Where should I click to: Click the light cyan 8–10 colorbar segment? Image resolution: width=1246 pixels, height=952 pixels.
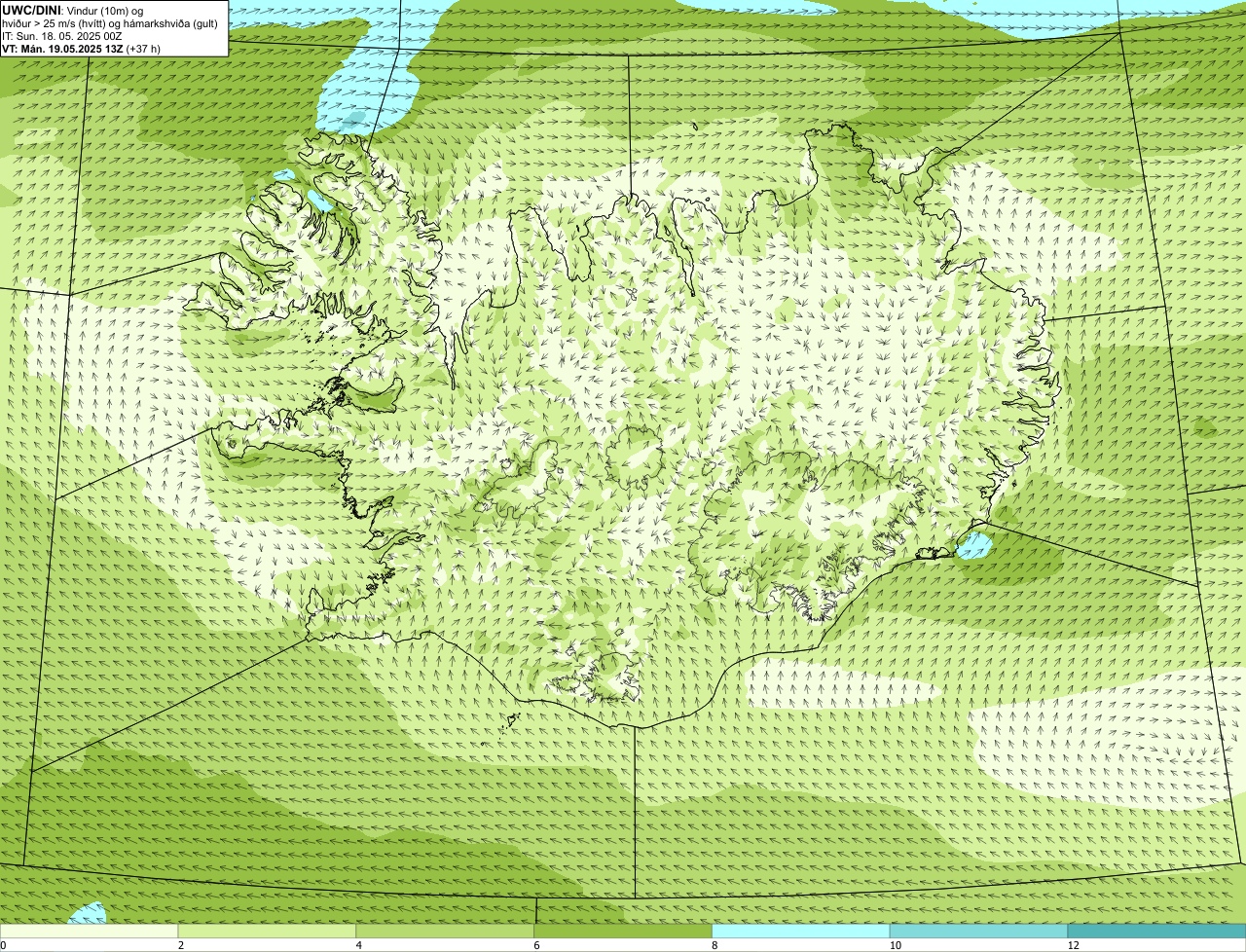[x=801, y=932]
